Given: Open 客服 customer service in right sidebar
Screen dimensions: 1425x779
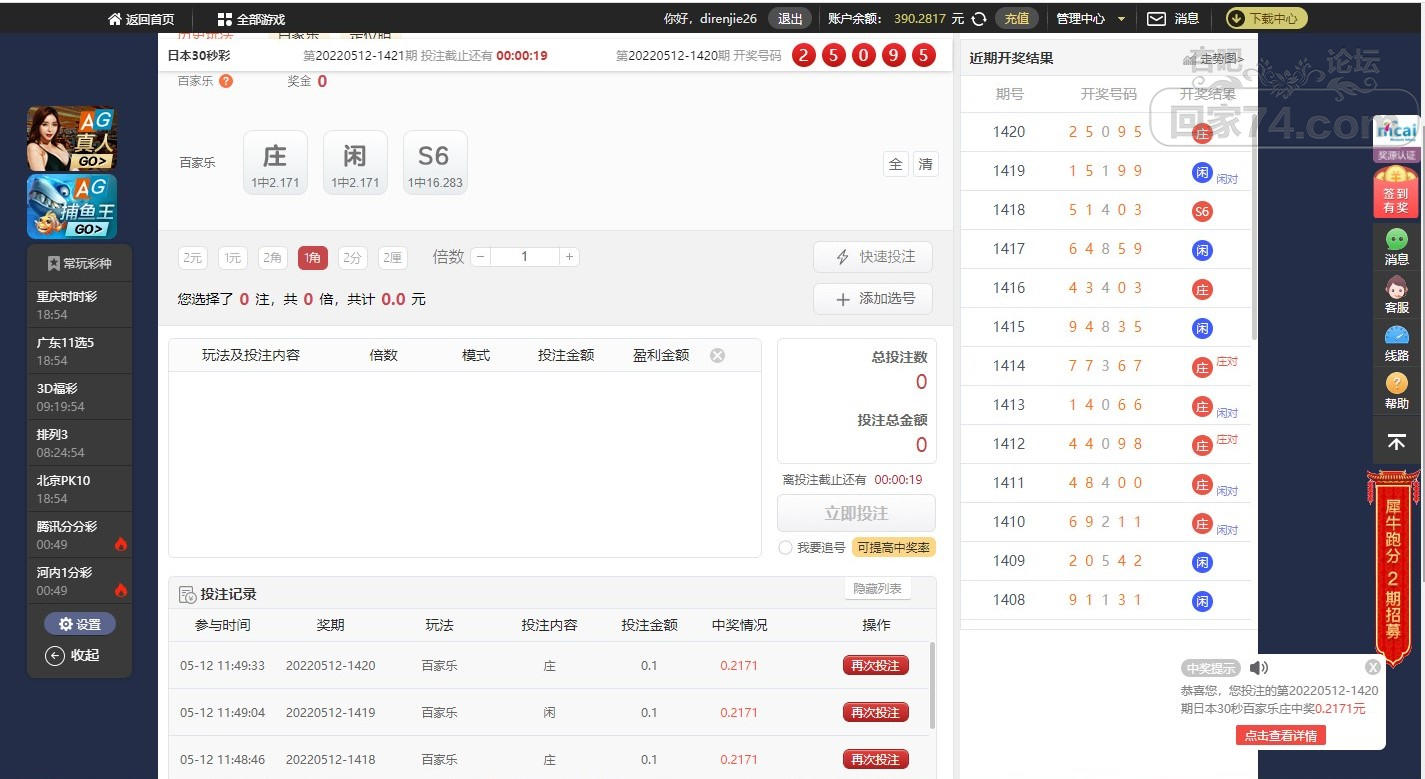Looking at the screenshot, I should [x=1396, y=294].
